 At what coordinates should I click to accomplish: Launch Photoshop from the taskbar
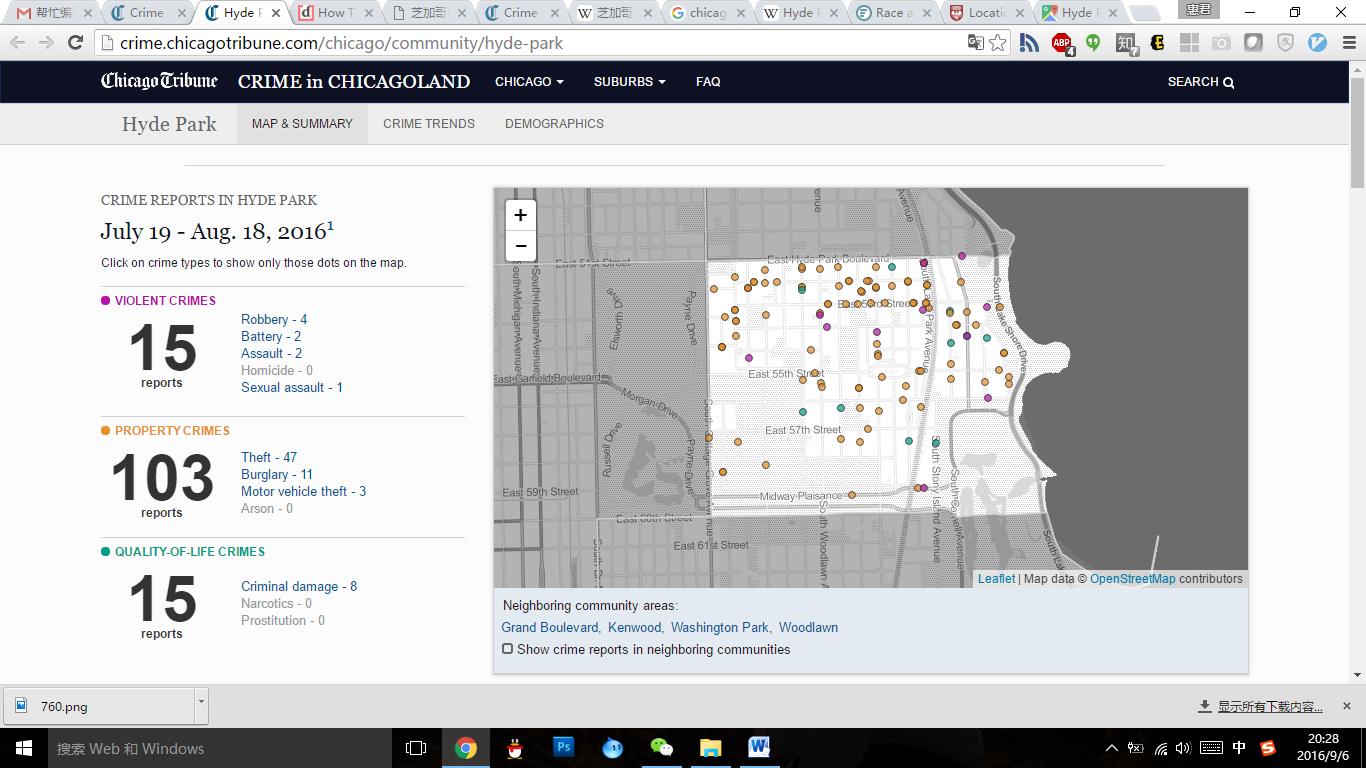click(563, 747)
